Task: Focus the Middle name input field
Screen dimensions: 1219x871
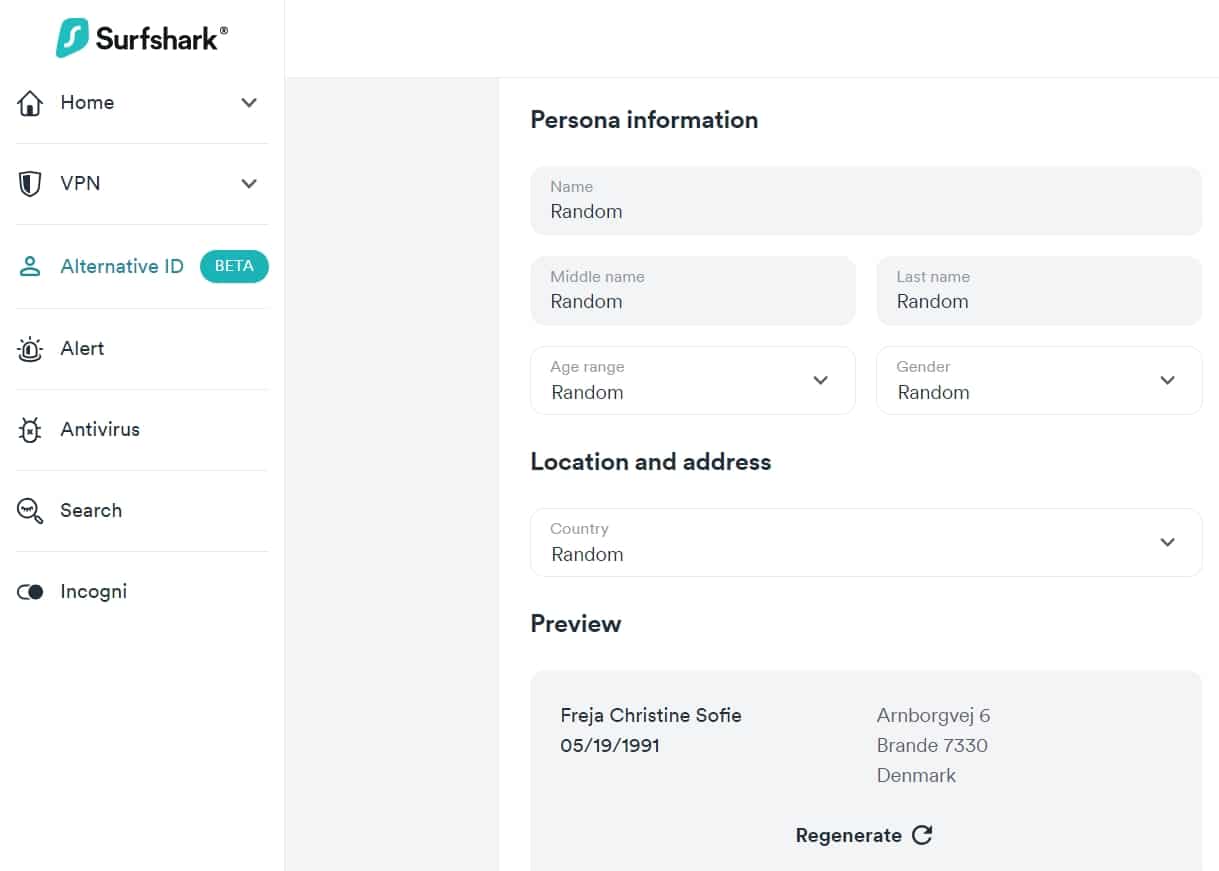Action: (x=693, y=290)
